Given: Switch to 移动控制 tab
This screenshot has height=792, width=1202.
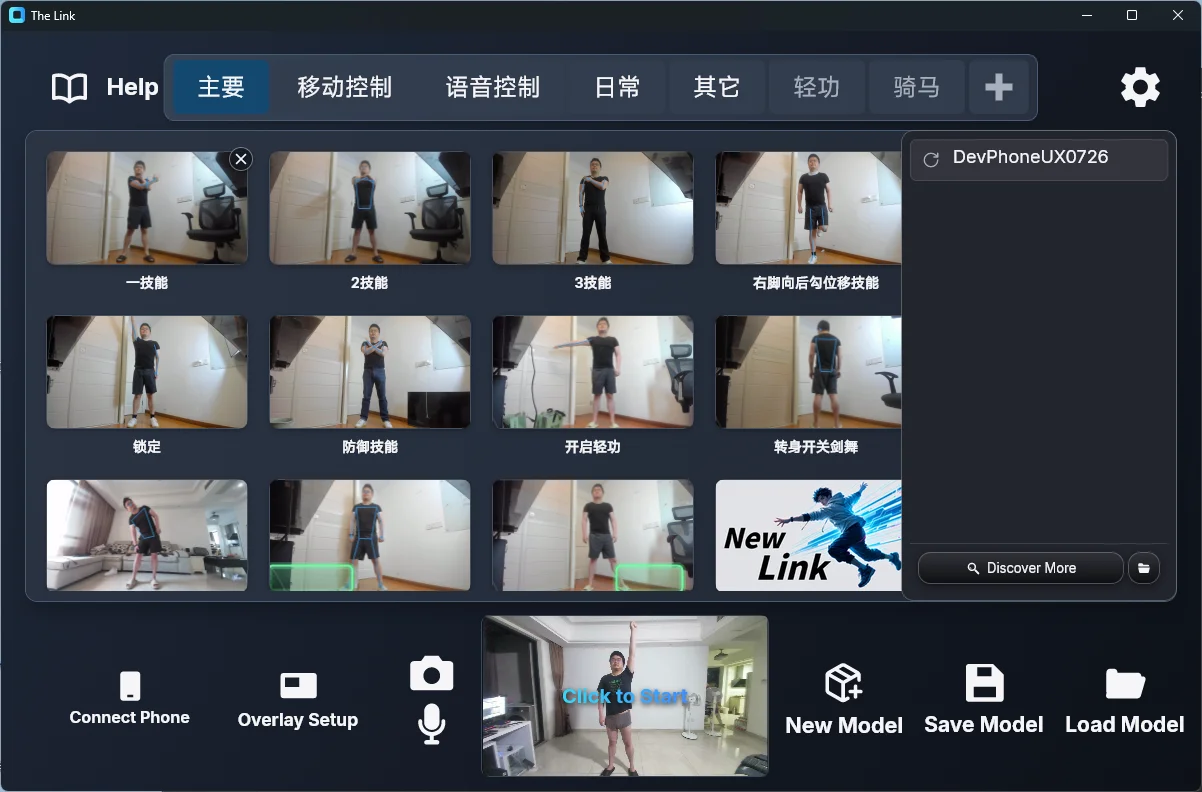Looking at the screenshot, I should (344, 87).
